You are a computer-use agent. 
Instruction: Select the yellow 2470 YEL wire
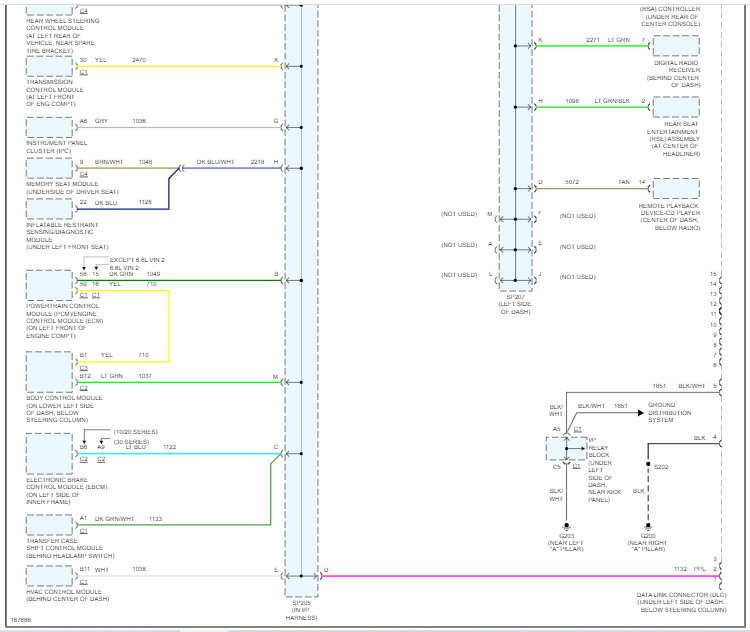tap(179, 67)
